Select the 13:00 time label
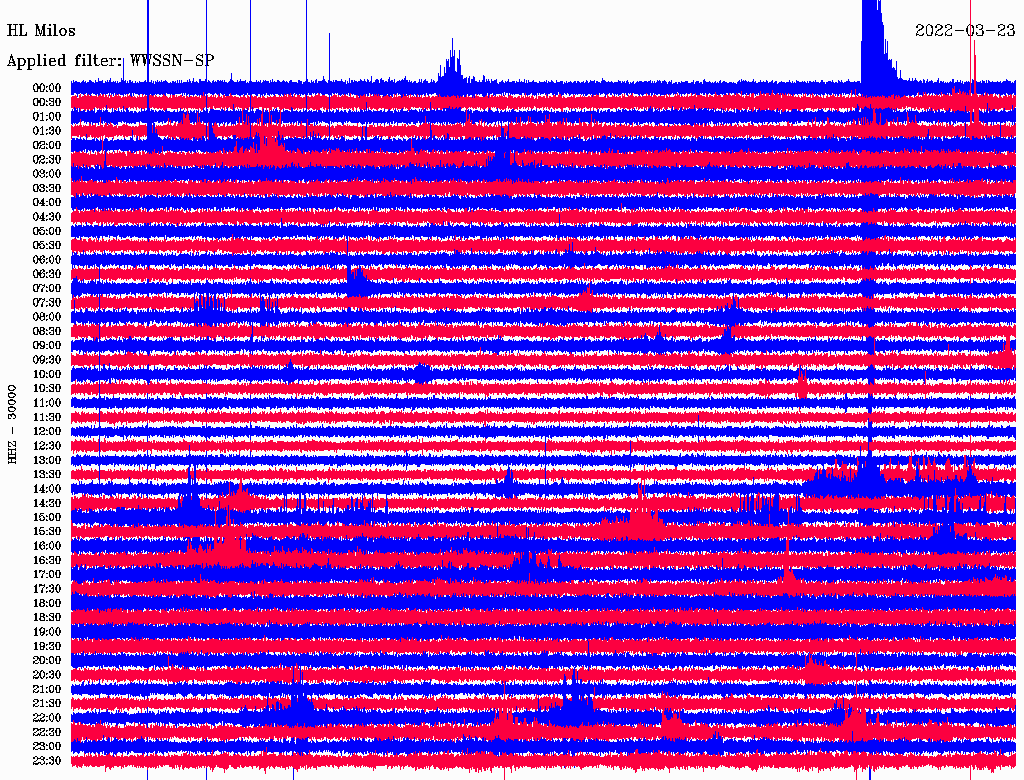 pyautogui.click(x=47, y=460)
